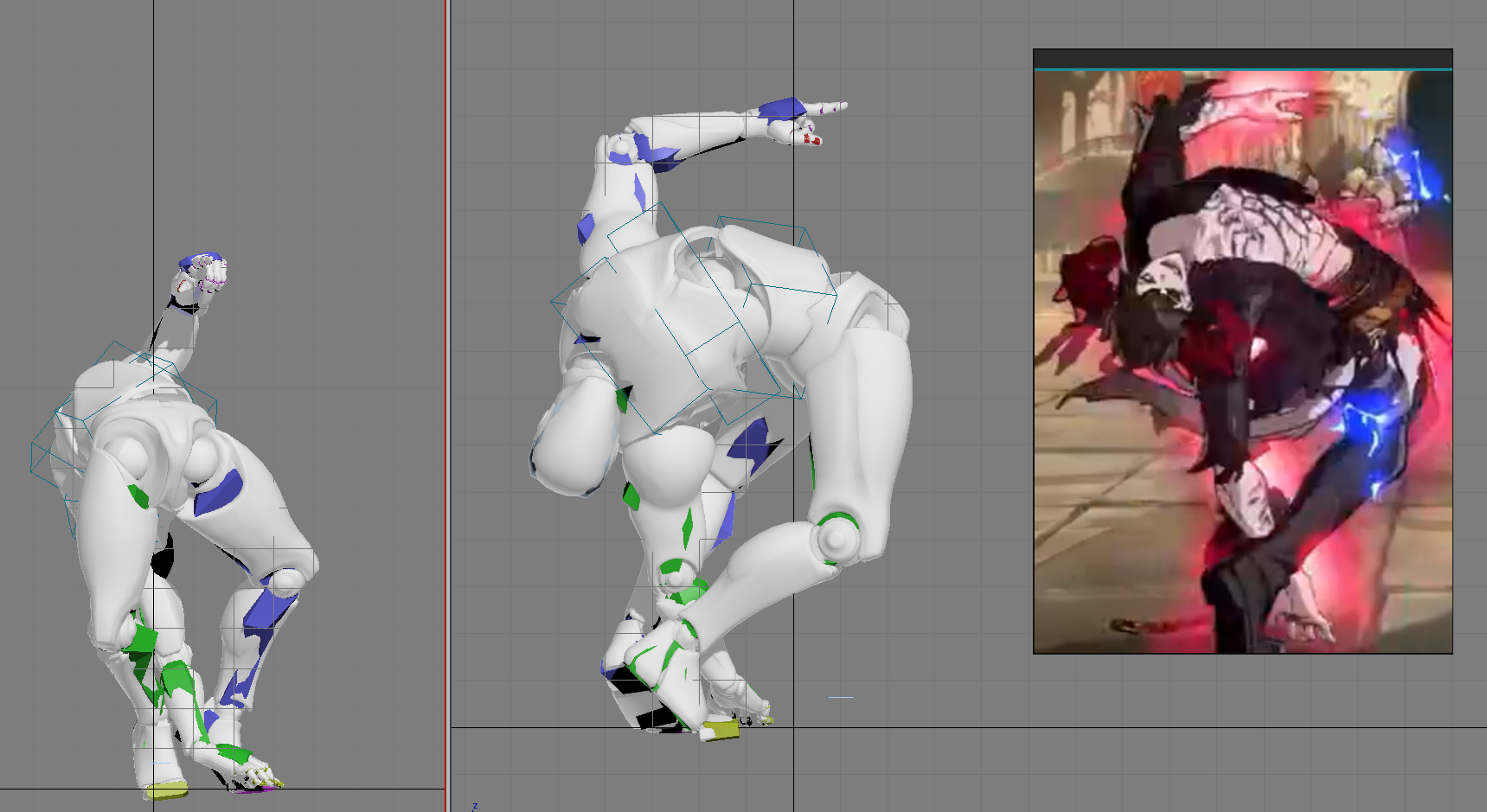The width and height of the screenshot is (1487, 812).
Task: Select the raised fist in left viewport
Action: [x=203, y=273]
